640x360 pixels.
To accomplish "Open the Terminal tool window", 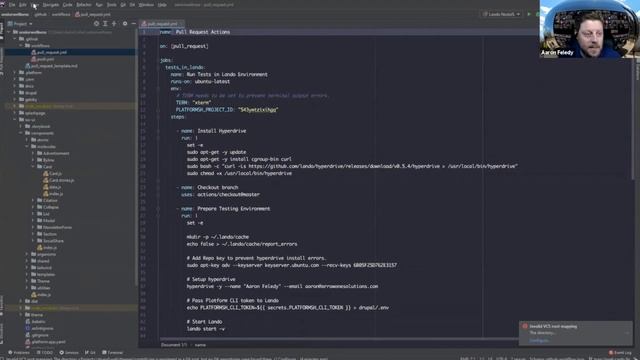I will (113, 352).
